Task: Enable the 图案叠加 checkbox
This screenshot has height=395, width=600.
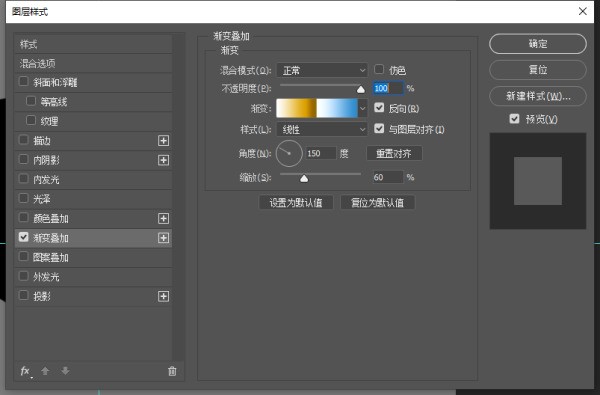Action: (23, 256)
